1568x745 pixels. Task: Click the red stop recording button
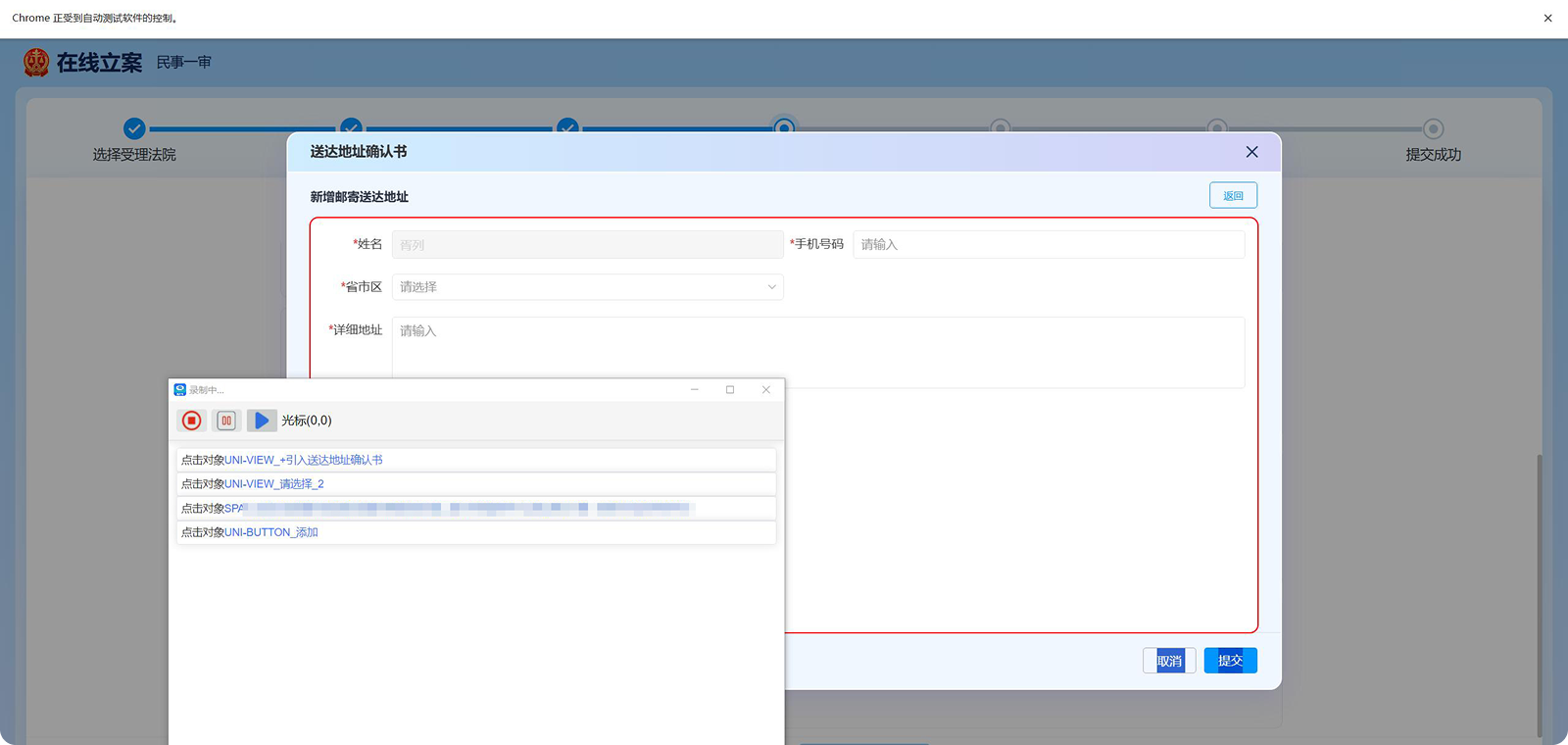(192, 421)
